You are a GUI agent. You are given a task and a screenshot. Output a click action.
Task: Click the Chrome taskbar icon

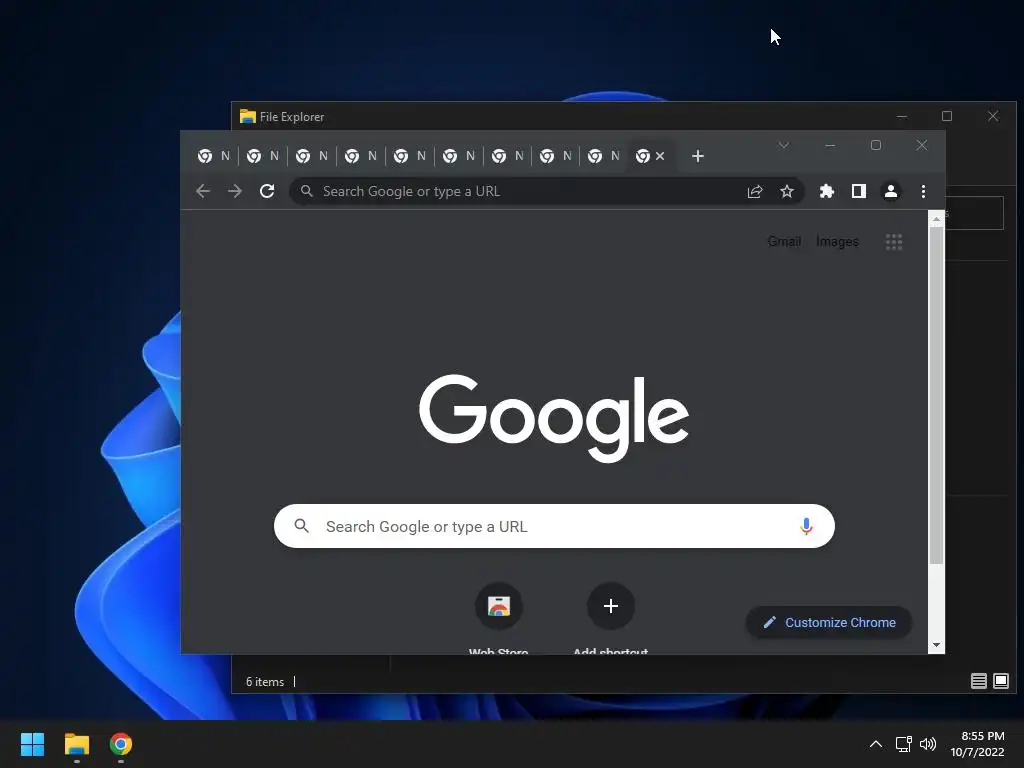coord(121,744)
